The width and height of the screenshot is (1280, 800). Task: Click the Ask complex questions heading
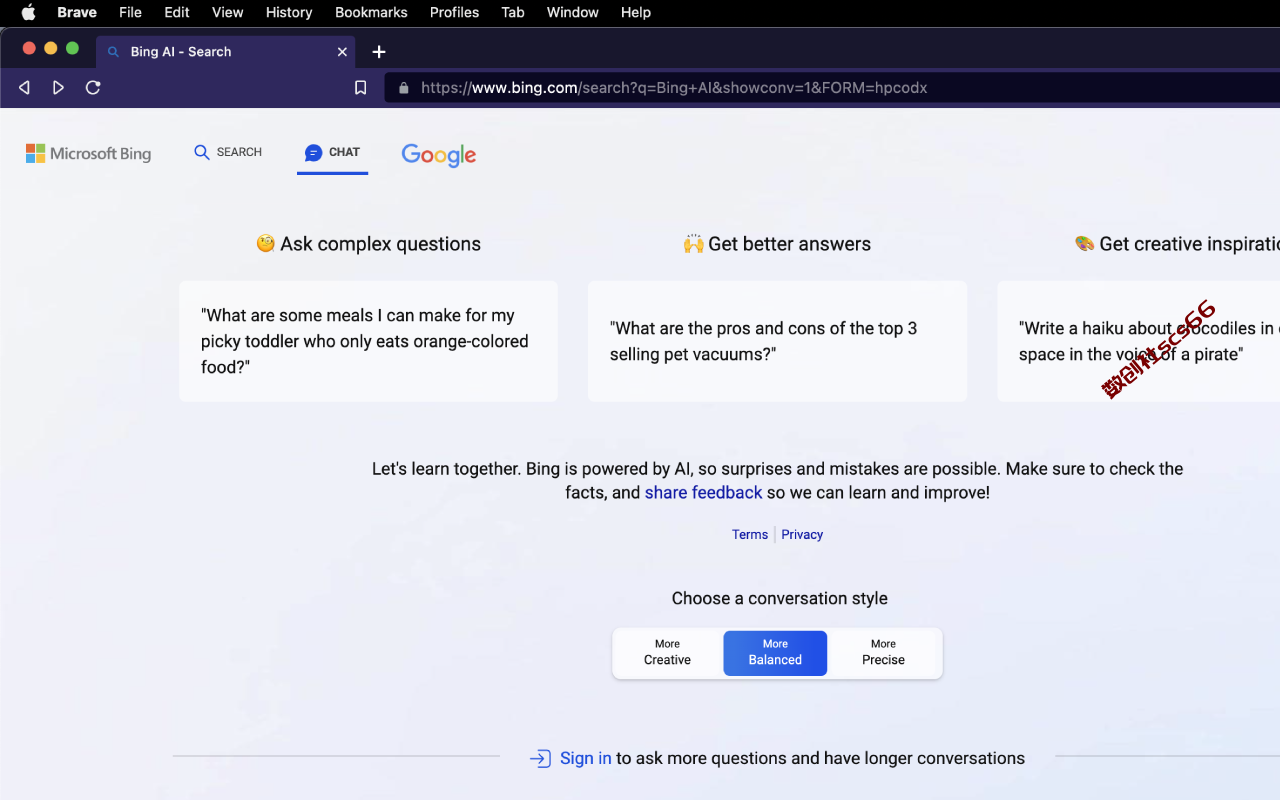380,244
